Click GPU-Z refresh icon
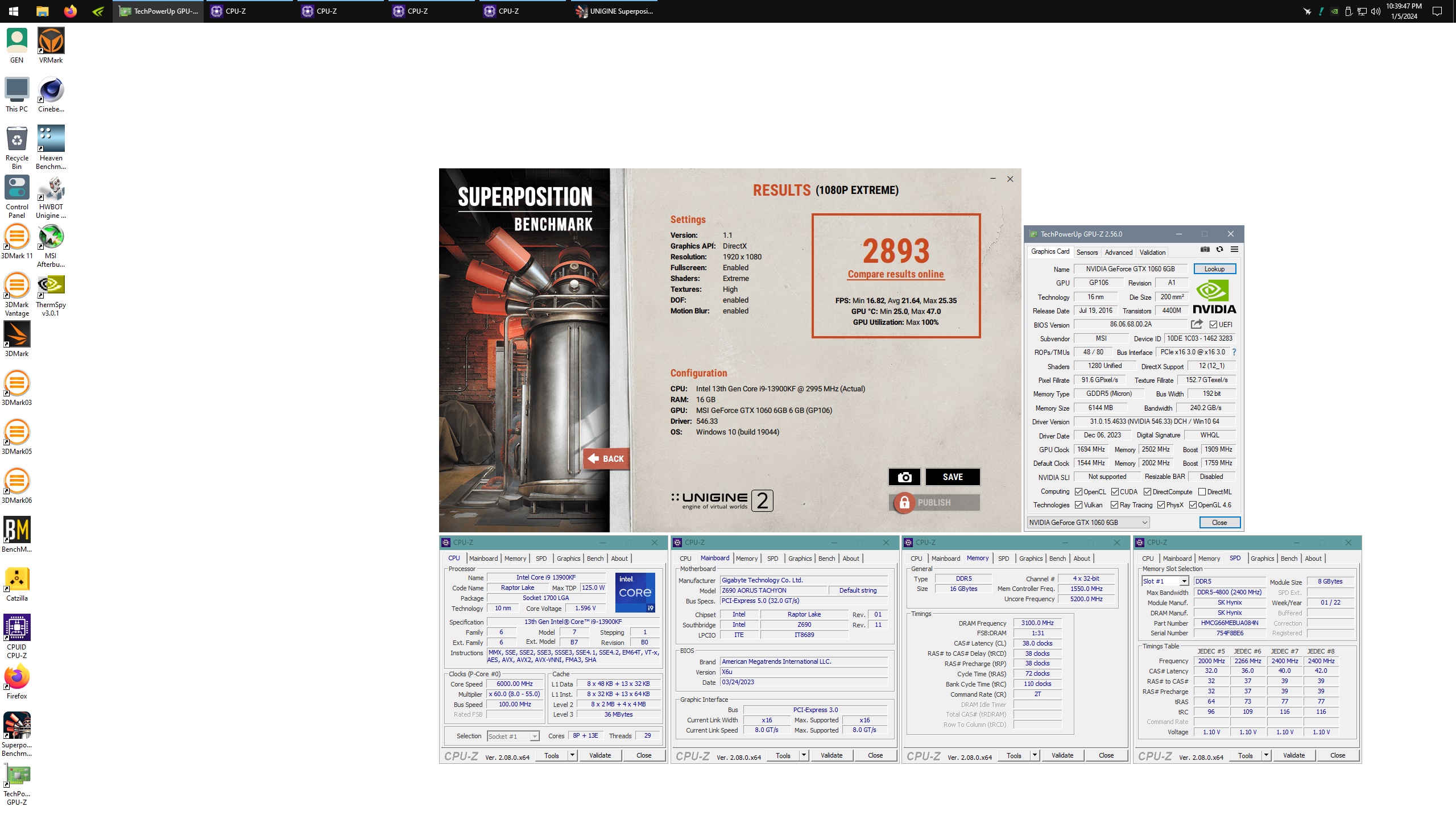 [x=1219, y=249]
